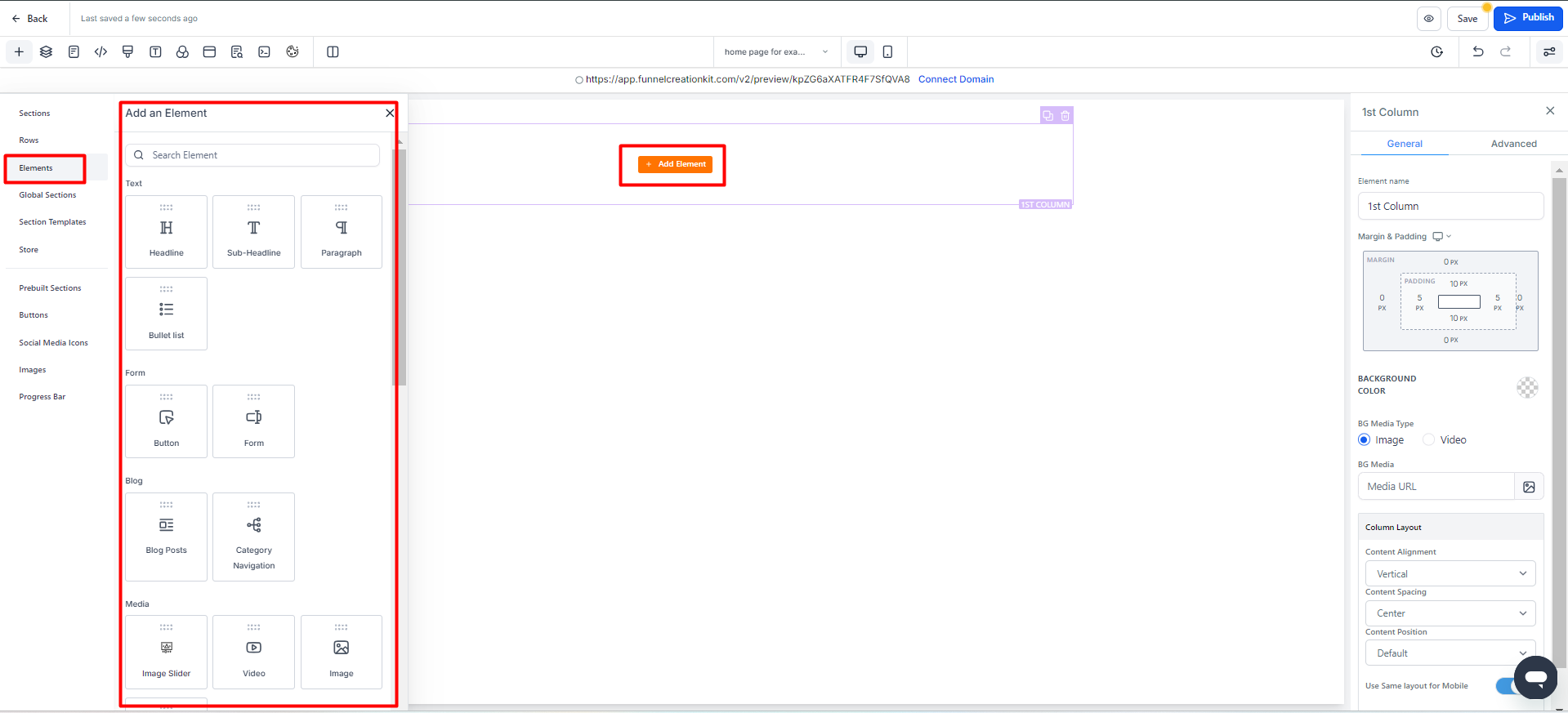Toggle Use Same layout for Mobile
This screenshot has width=1568, height=713.
[1507, 686]
